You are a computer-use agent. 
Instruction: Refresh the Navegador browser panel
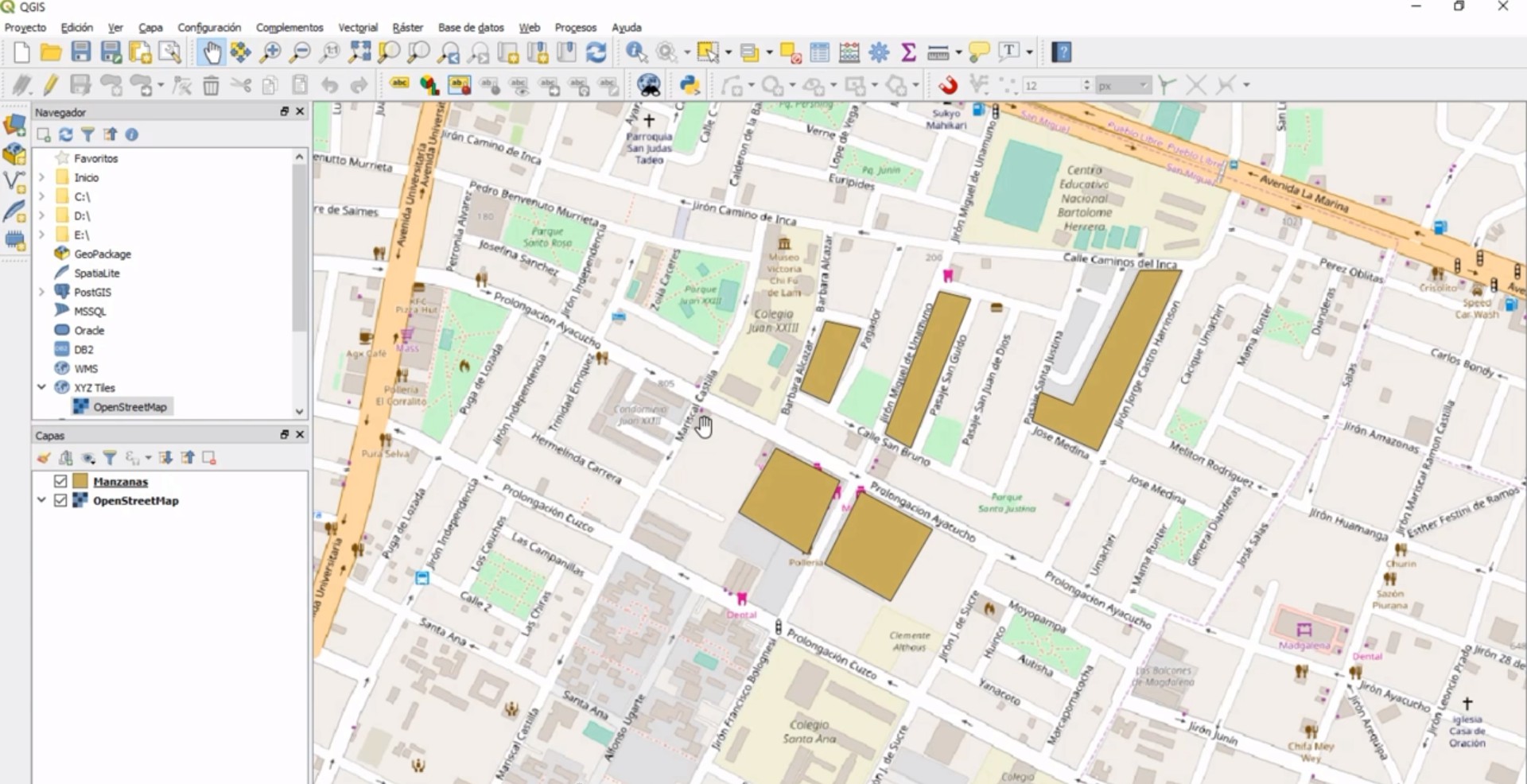point(66,134)
